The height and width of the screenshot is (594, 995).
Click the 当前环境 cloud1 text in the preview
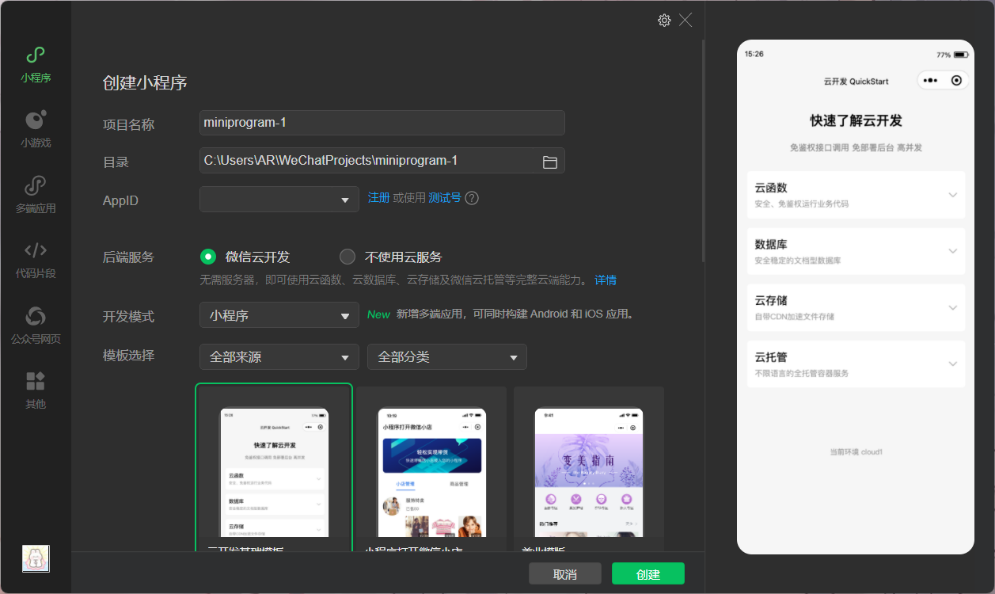click(856, 452)
